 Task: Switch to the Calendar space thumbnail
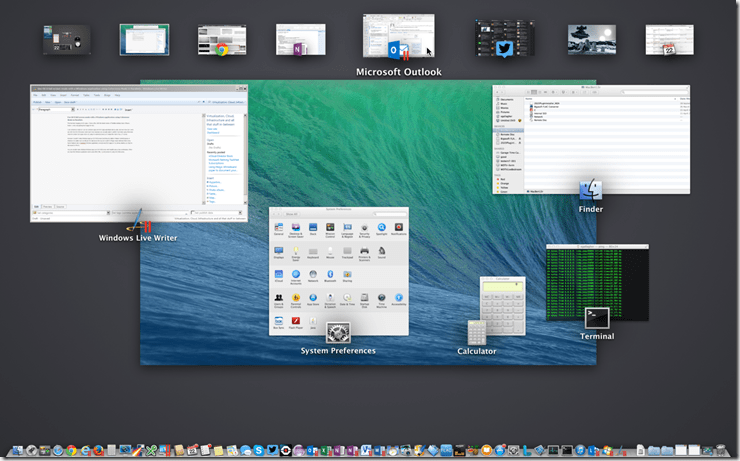[x=669, y=40]
